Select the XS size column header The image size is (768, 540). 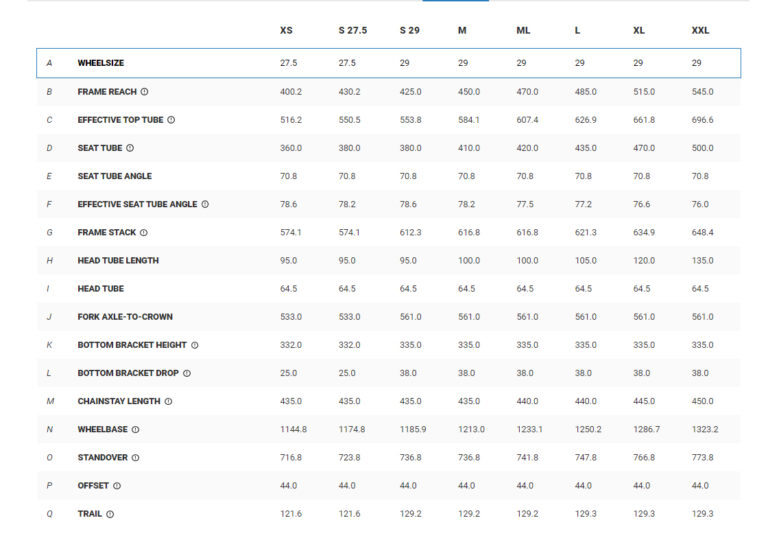286,31
